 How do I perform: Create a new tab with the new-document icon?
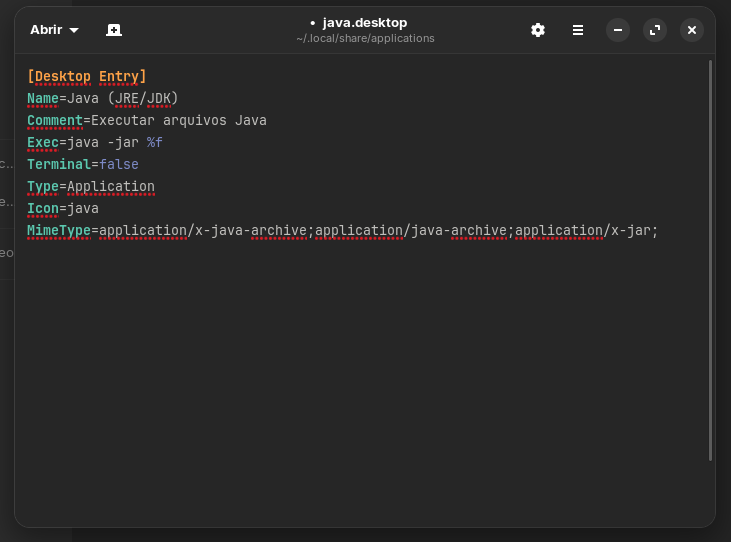click(114, 30)
